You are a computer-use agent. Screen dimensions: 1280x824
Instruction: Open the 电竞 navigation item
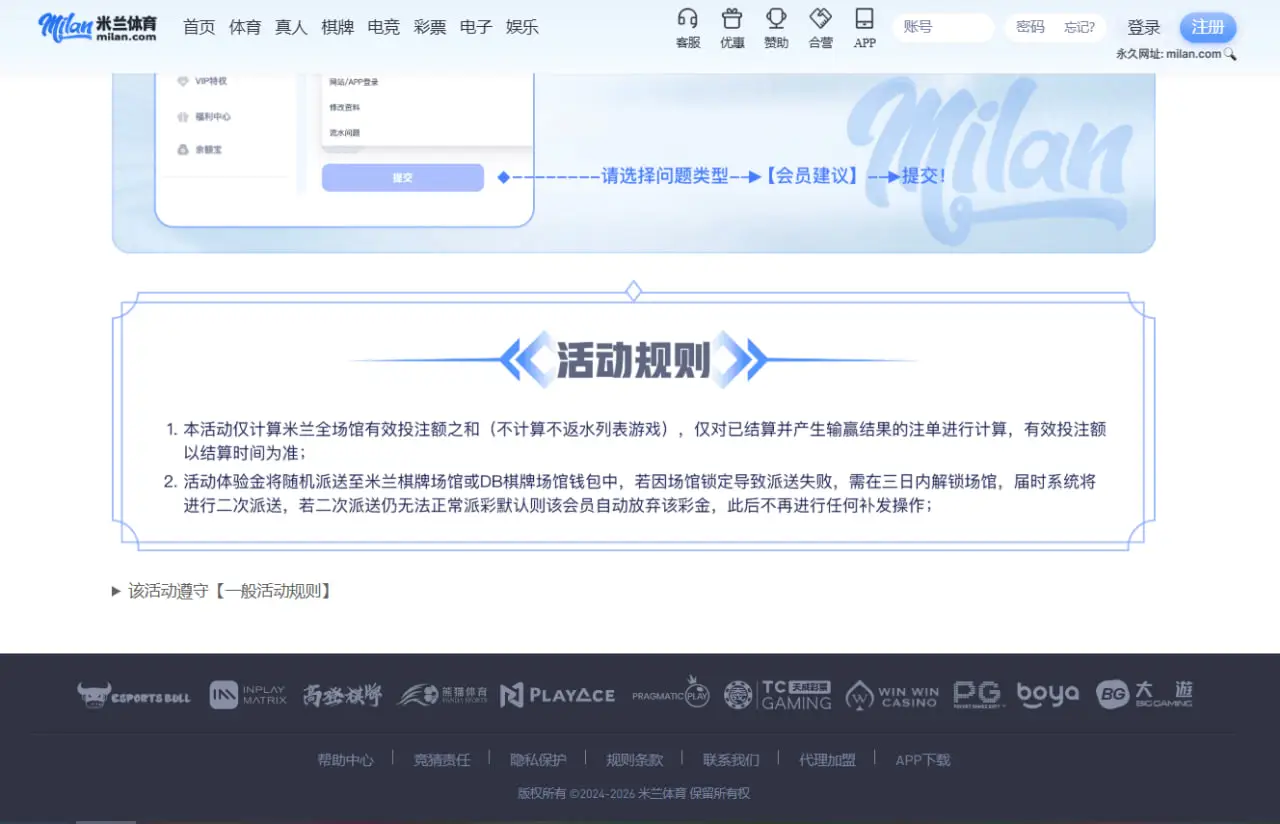[x=384, y=28]
